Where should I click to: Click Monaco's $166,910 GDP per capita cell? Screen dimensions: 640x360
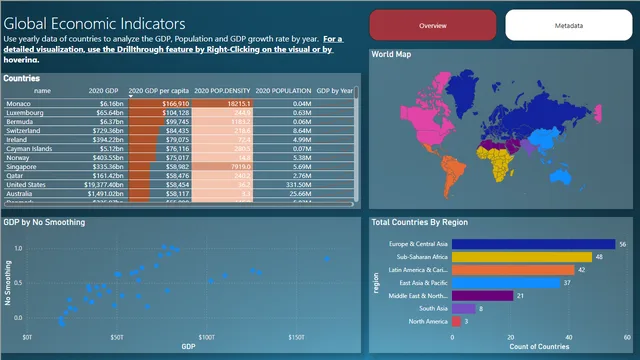159,104
